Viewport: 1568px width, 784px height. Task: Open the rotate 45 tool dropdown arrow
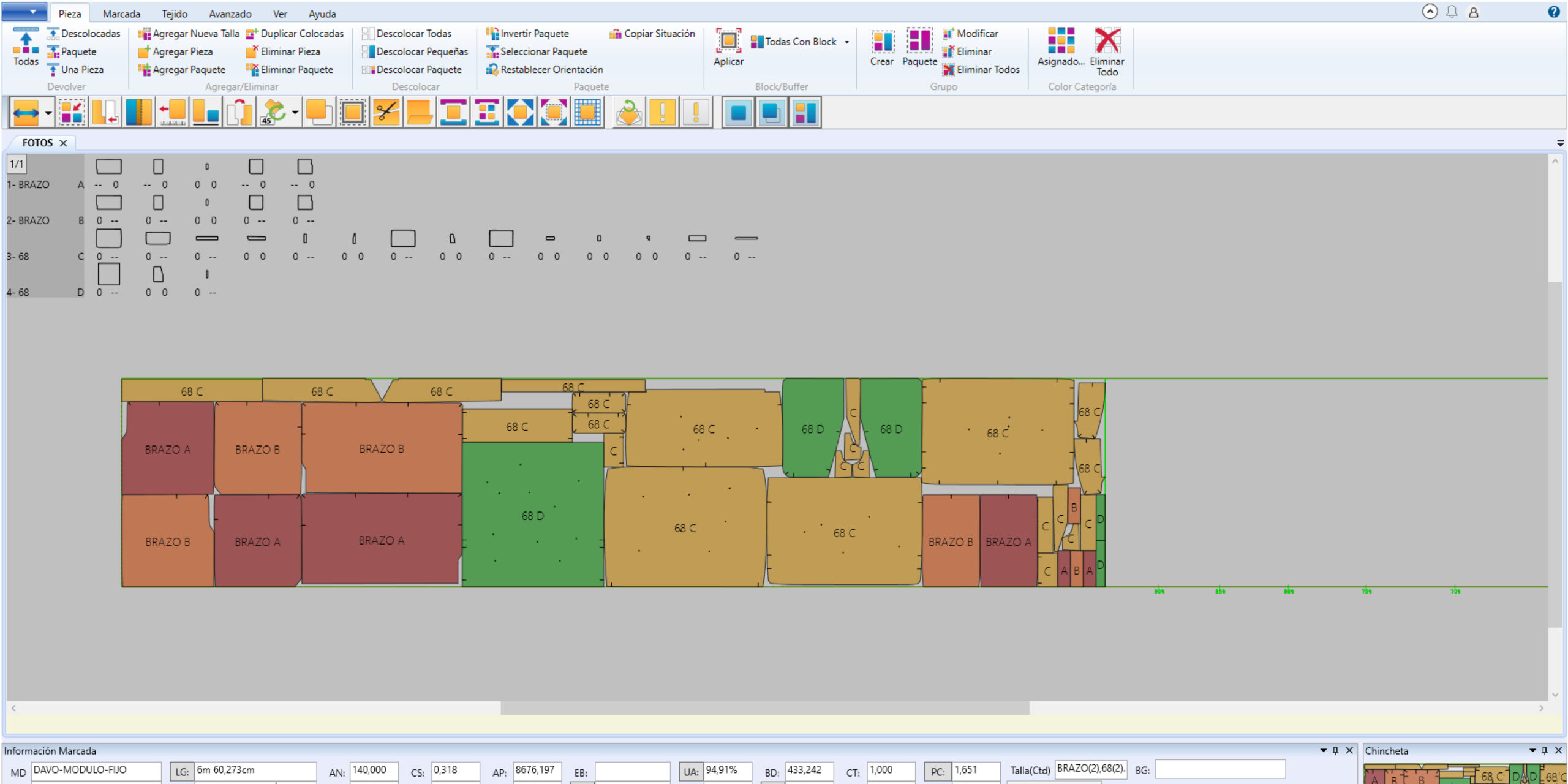295,113
